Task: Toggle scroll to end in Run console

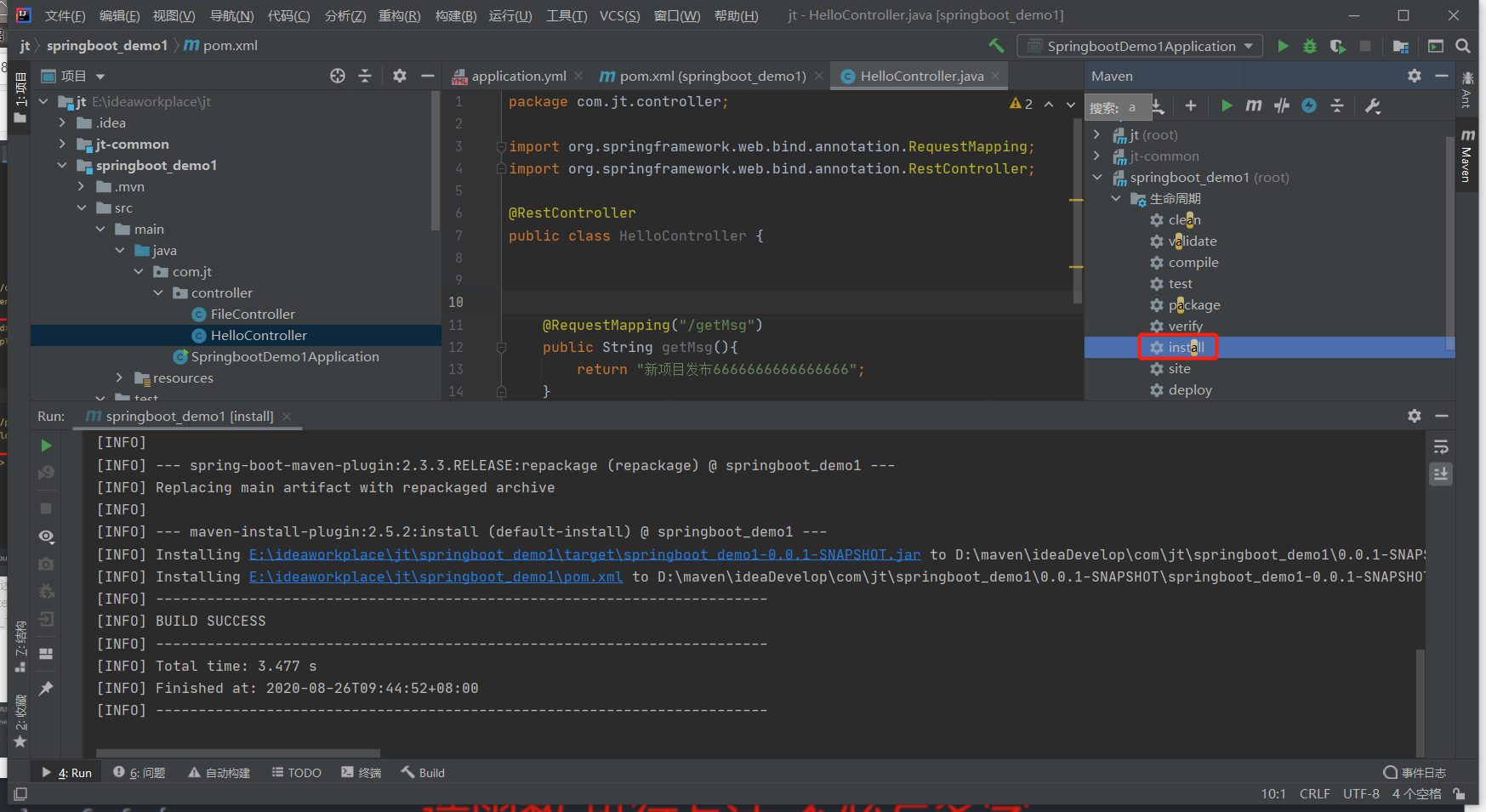Action: coord(1441,474)
